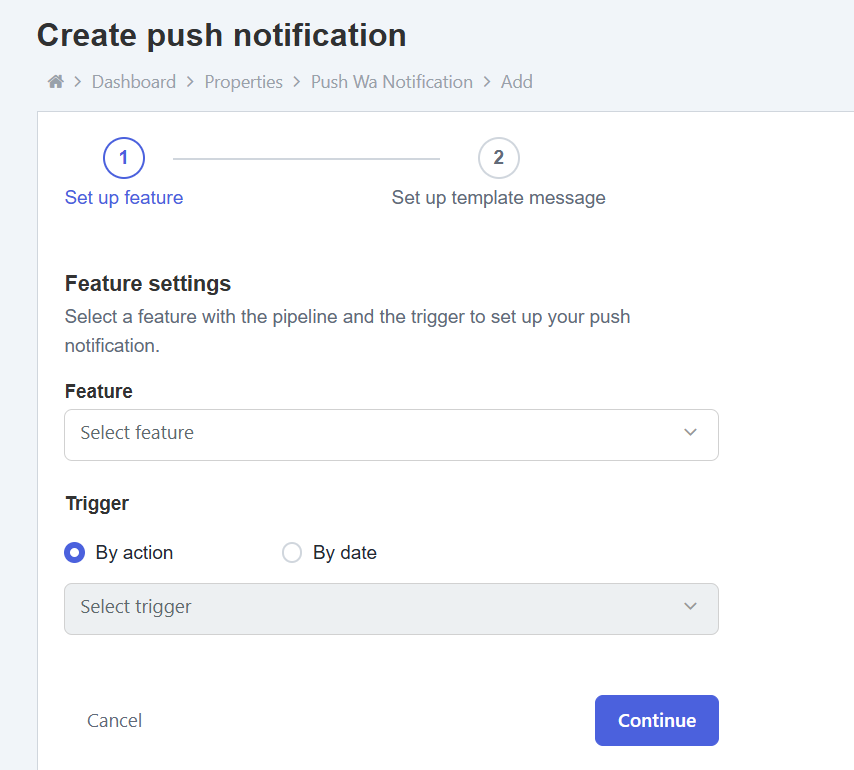Click the Create push notification heading
854x770 pixels.
(x=221, y=35)
